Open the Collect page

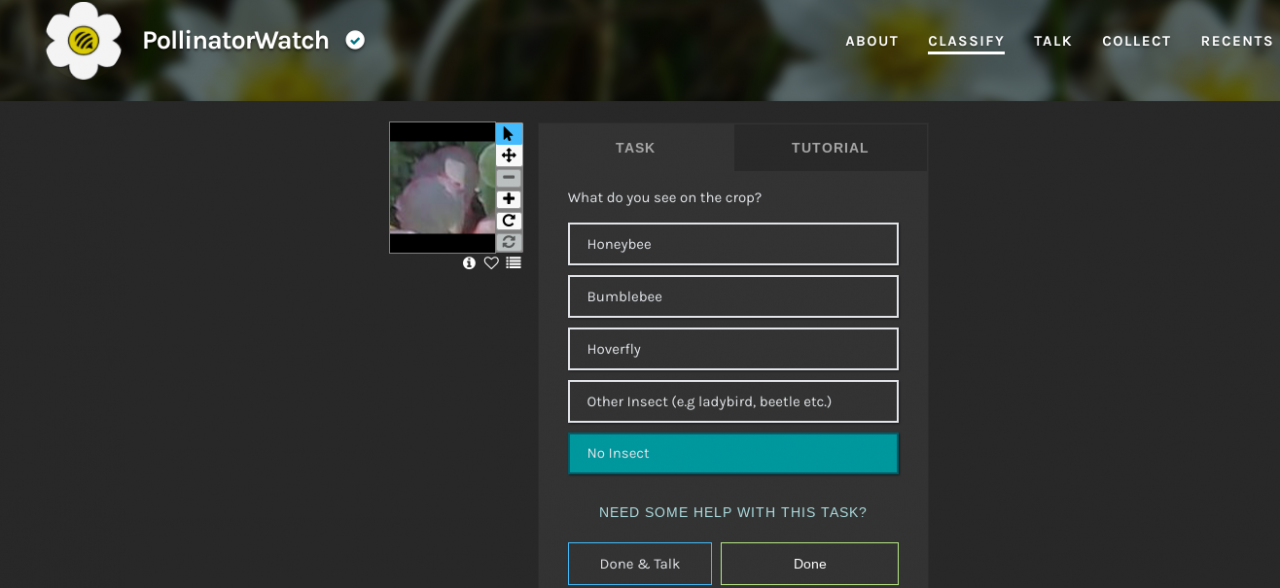point(1136,41)
